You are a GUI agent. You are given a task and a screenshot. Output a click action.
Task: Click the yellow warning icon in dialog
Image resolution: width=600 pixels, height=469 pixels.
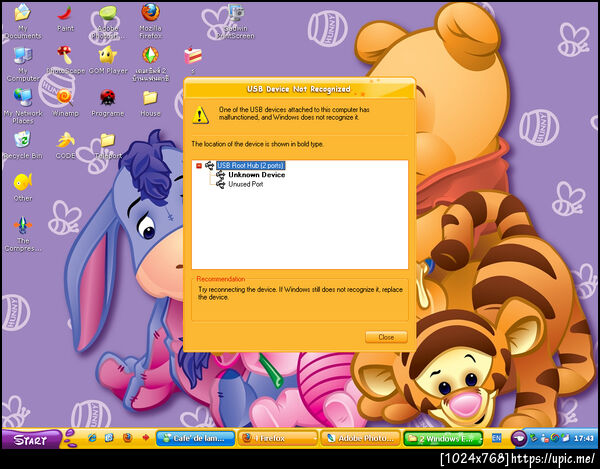[x=200, y=115]
